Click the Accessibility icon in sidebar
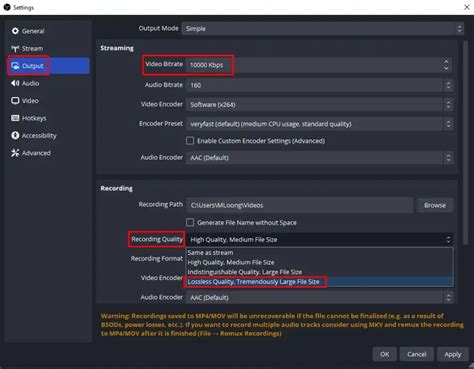This screenshot has height=369, width=474. [15, 135]
